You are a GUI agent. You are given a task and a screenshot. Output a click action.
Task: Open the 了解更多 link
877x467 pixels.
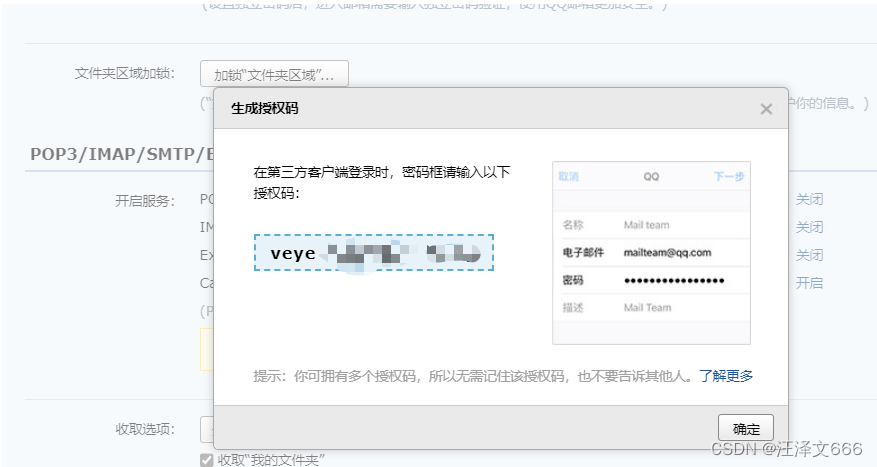[726, 376]
